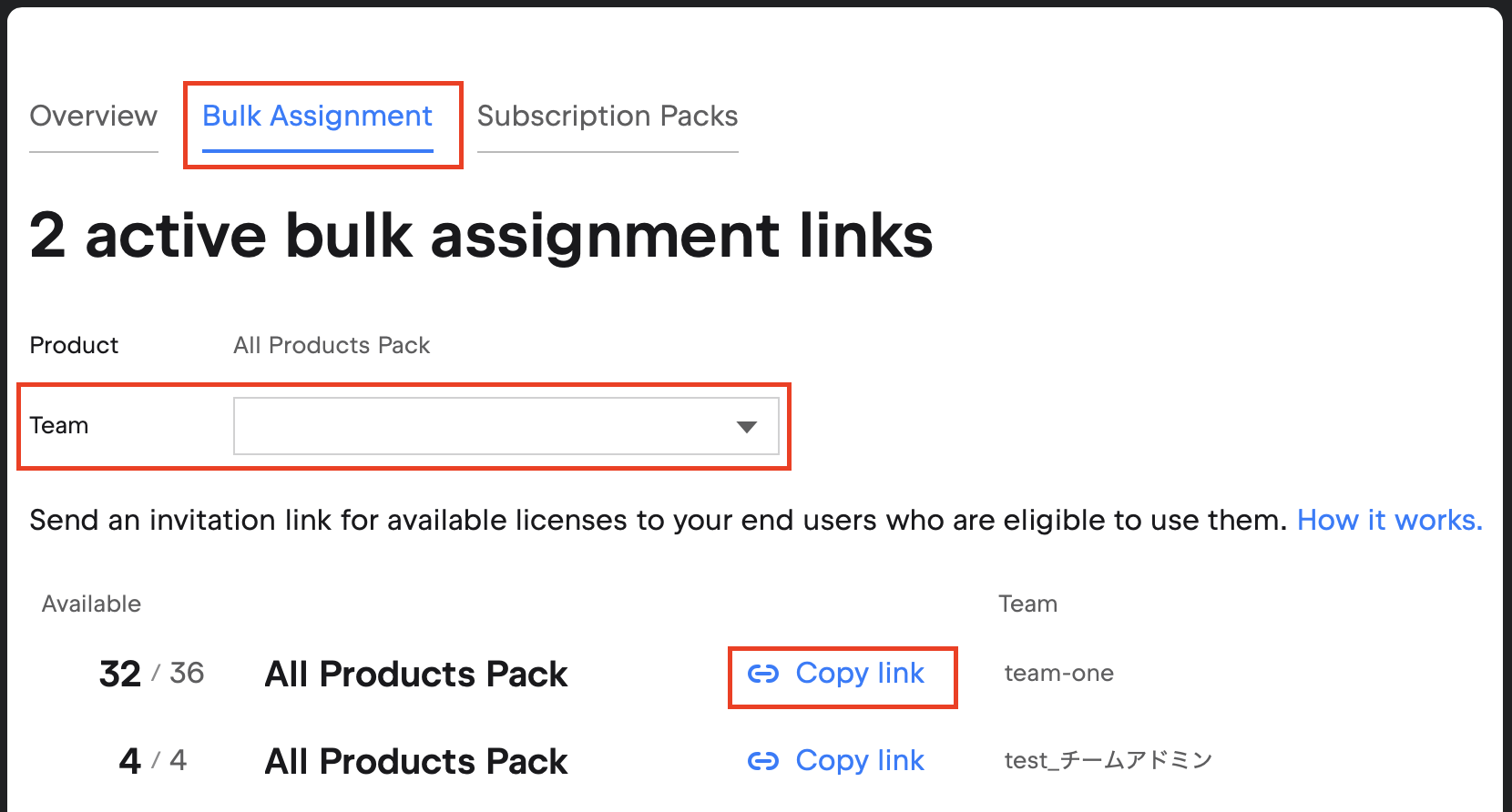This screenshot has height=812, width=1512.
Task: Click the chain icon for test_チームアドミン row
Action: [x=763, y=761]
